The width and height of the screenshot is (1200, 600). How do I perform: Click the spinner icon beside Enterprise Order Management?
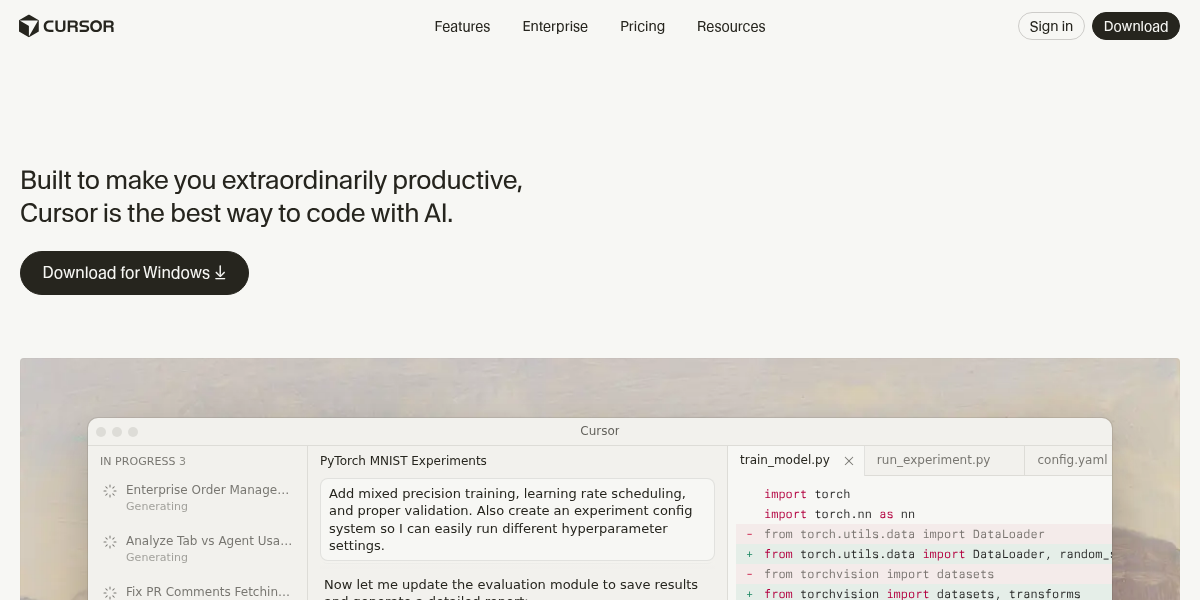point(110,491)
